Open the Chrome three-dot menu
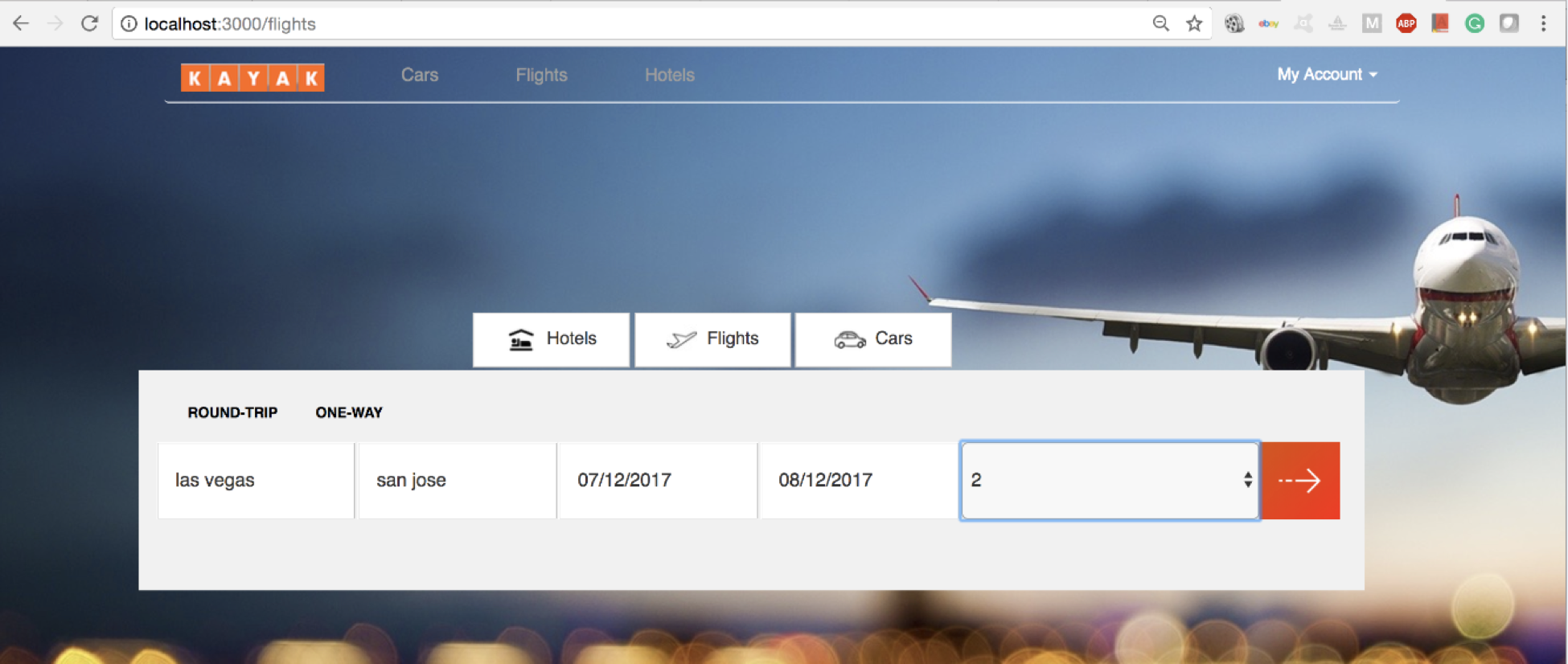This screenshot has width=1568, height=664. [x=1543, y=23]
